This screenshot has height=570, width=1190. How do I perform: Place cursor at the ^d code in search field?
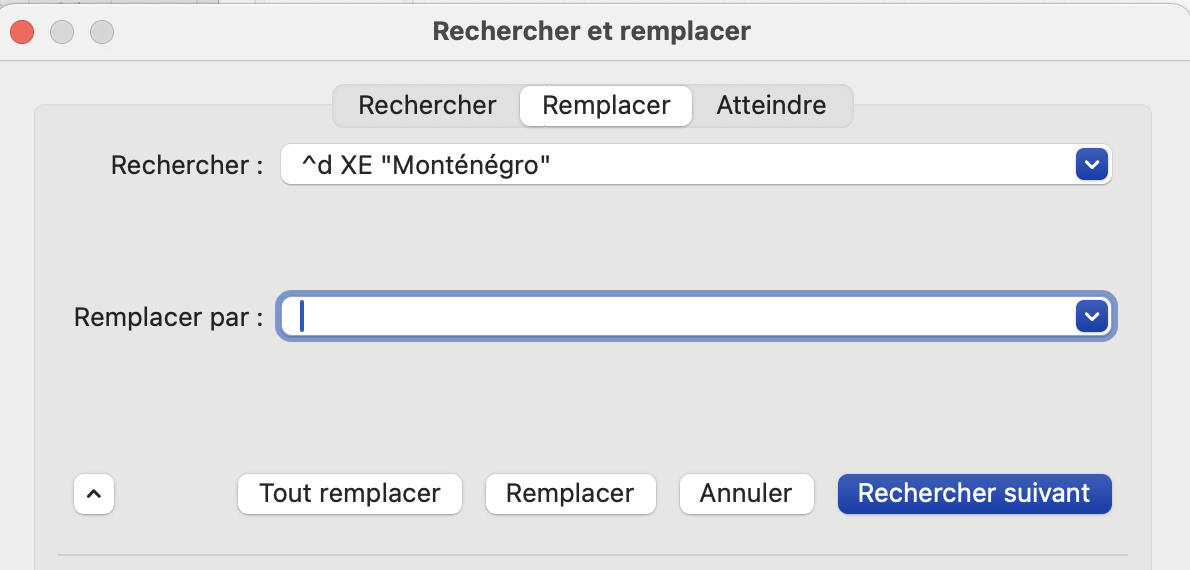(317, 165)
